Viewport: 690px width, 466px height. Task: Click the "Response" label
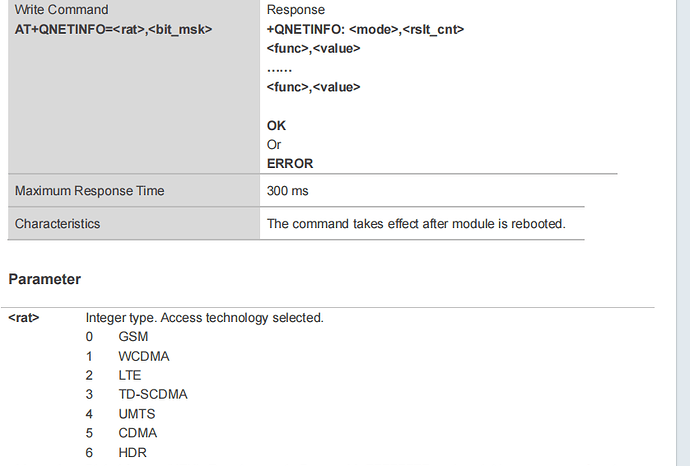pos(296,10)
